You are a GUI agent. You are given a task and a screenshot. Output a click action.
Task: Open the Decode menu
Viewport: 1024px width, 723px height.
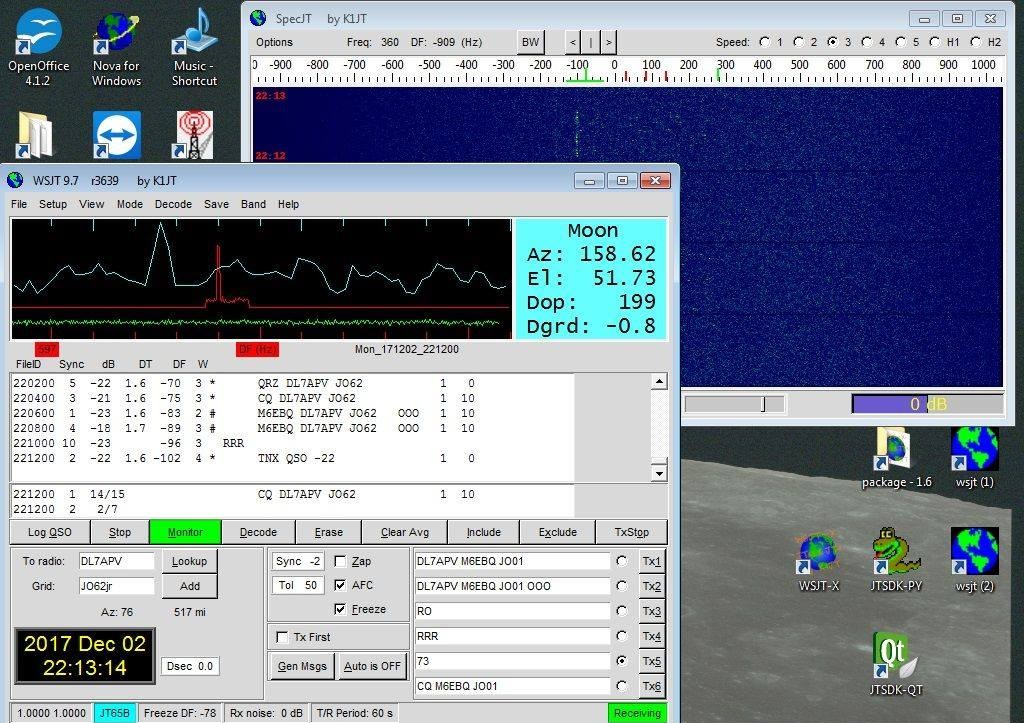[173, 204]
